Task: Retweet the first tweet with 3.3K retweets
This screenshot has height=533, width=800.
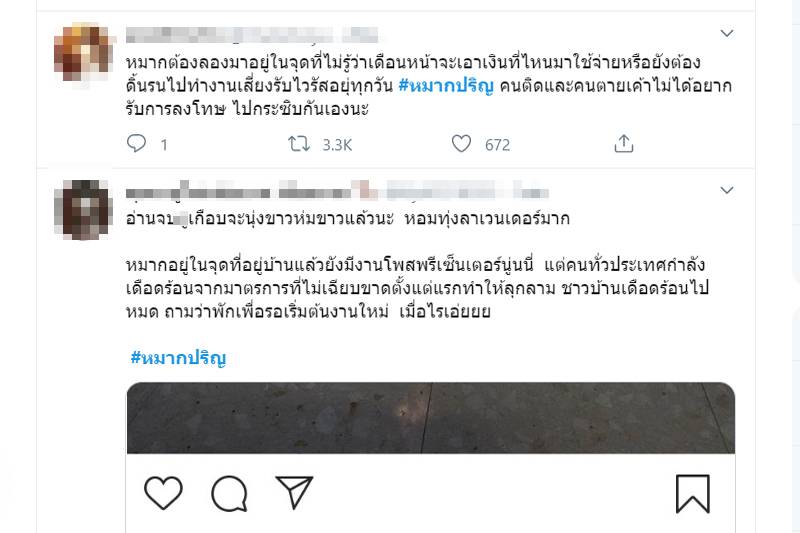Action: (299, 144)
